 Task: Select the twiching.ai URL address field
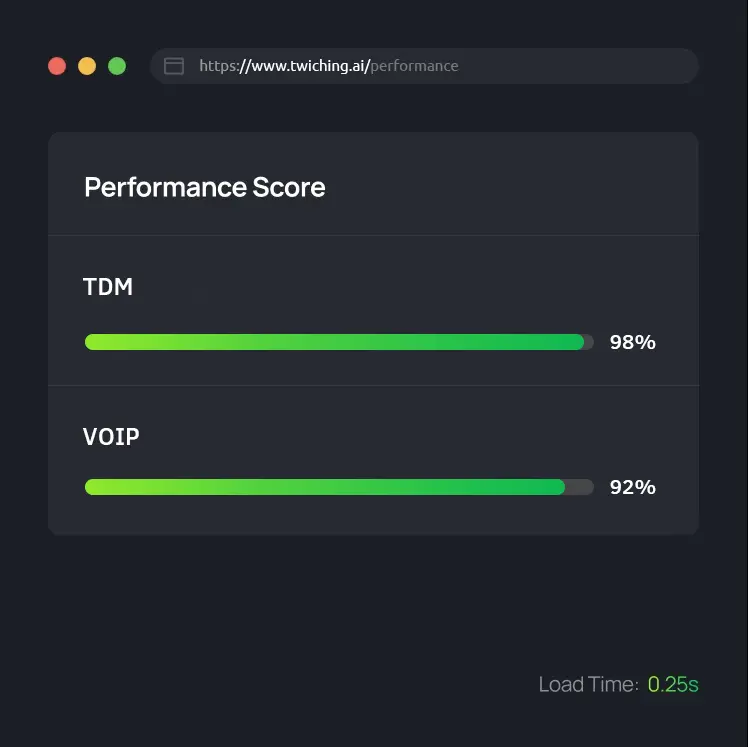pyautogui.click(x=425, y=66)
